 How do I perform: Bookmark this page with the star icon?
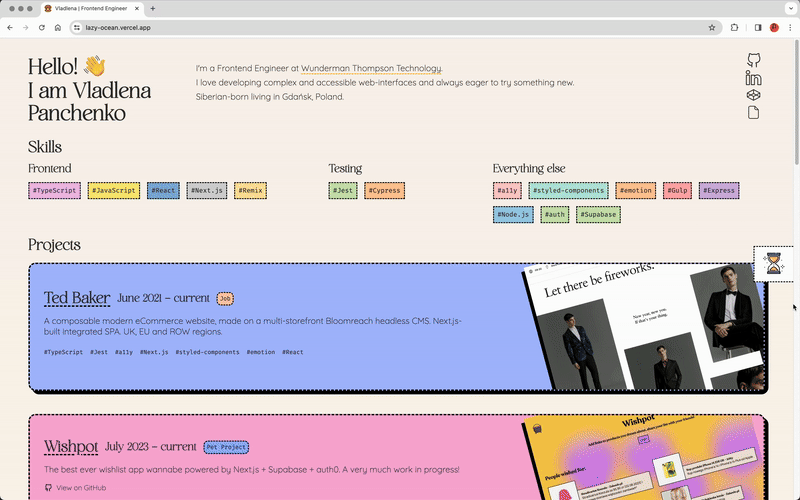pos(712,28)
